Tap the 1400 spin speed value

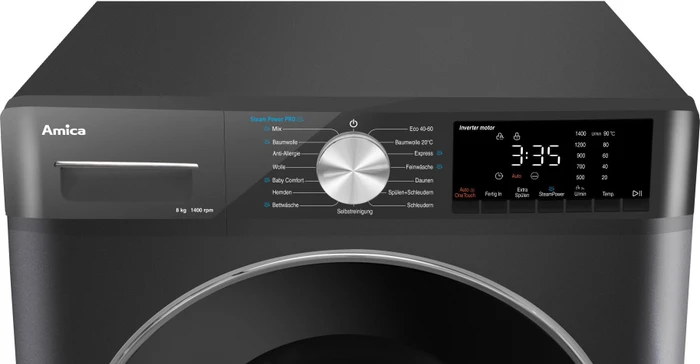[x=580, y=134]
